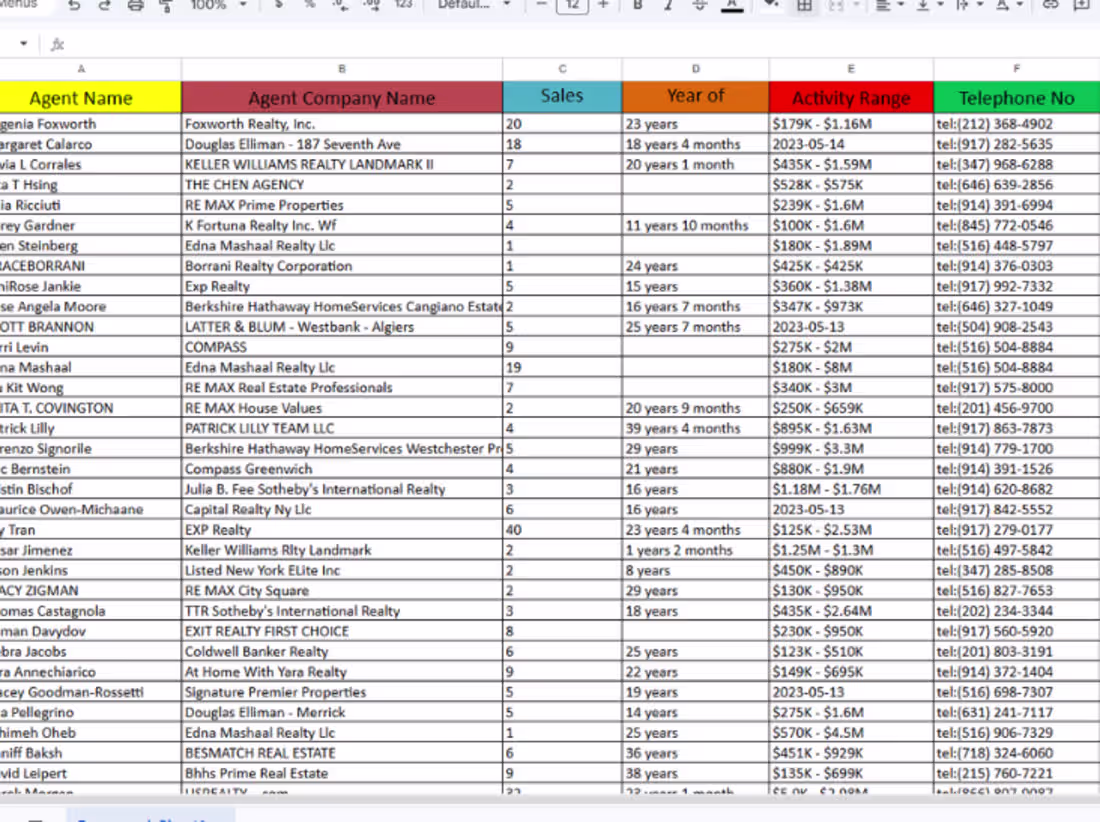
Task: Select cell $999K - $3.3M
Action: (x=851, y=448)
